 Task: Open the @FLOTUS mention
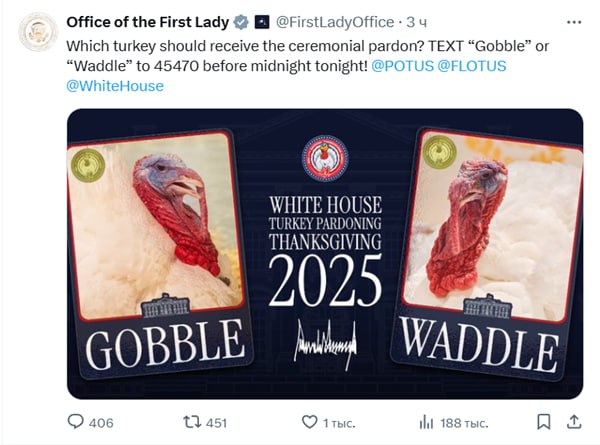(x=473, y=66)
